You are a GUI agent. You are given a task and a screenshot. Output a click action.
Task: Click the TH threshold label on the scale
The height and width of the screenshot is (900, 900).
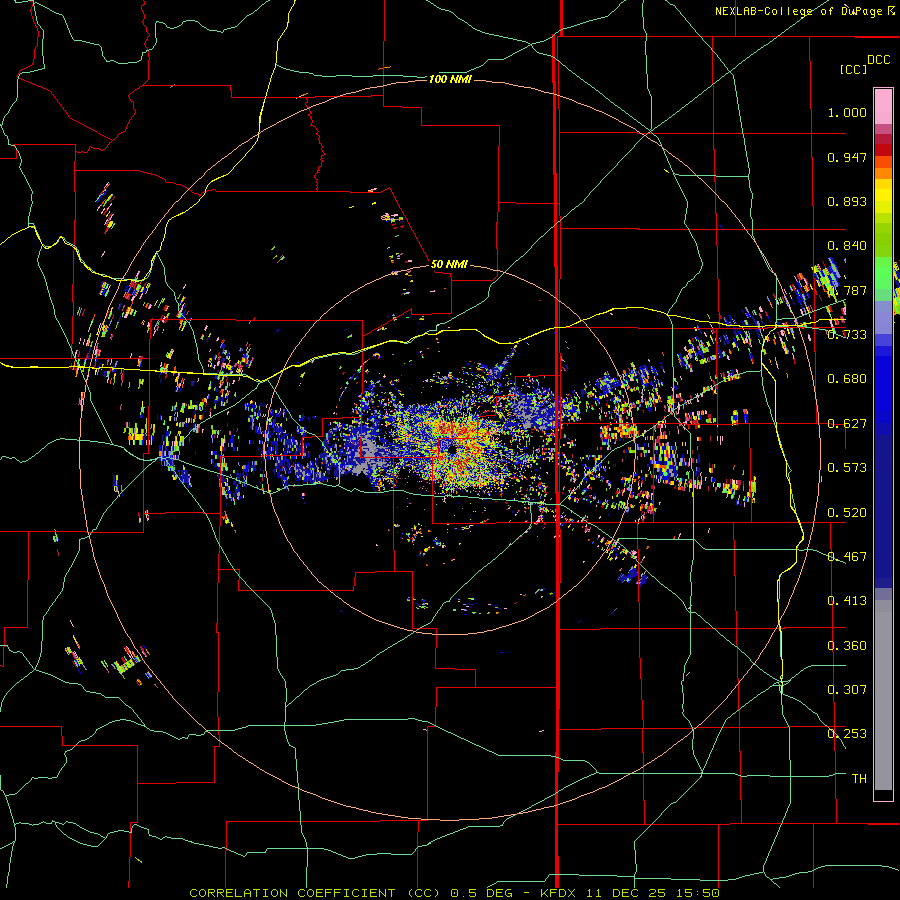pos(859,779)
